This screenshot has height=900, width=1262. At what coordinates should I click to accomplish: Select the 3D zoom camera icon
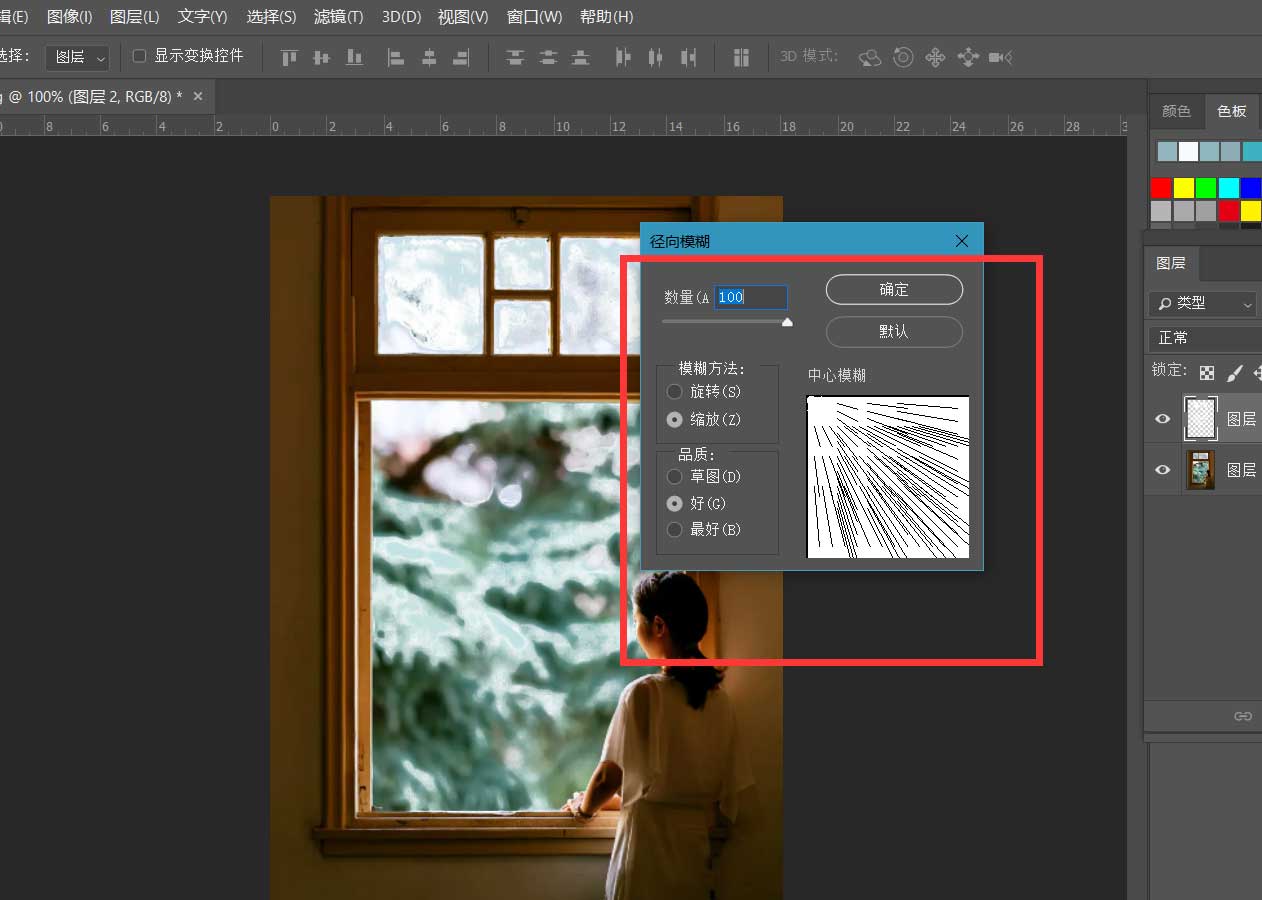pyautogui.click(x=1001, y=57)
